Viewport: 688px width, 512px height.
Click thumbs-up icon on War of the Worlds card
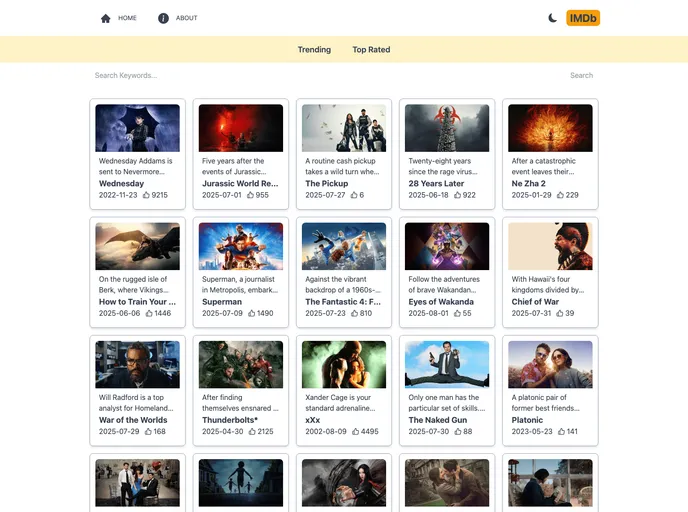coord(148,431)
